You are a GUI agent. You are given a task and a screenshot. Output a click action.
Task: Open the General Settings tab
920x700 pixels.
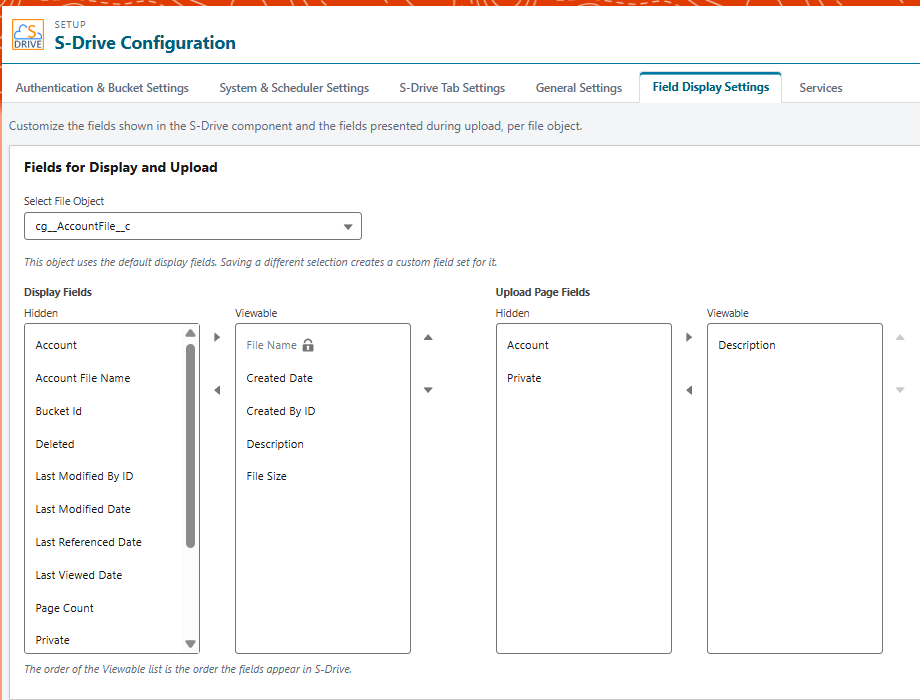pyautogui.click(x=579, y=87)
